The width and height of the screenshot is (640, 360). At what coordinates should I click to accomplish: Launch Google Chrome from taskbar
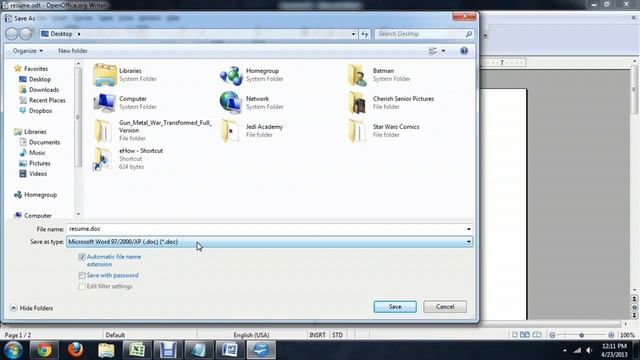point(44,350)
